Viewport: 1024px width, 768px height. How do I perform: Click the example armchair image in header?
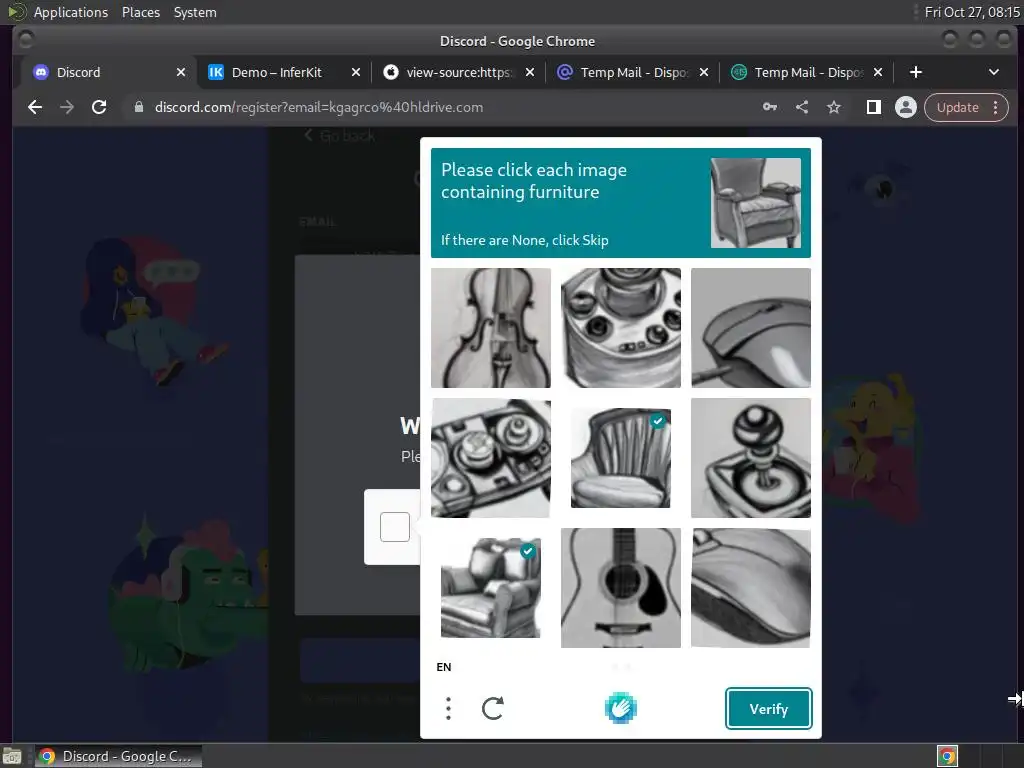pos(756,202)
